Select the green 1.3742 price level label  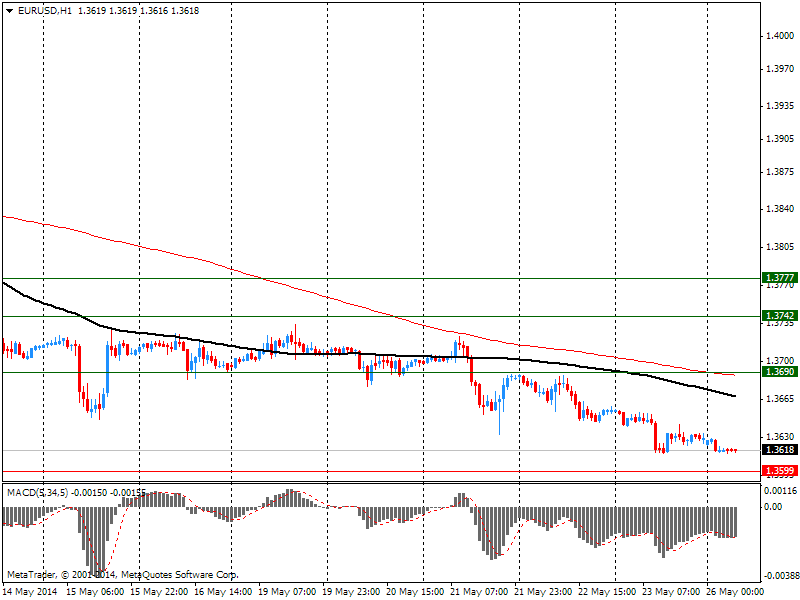(779, 316)
